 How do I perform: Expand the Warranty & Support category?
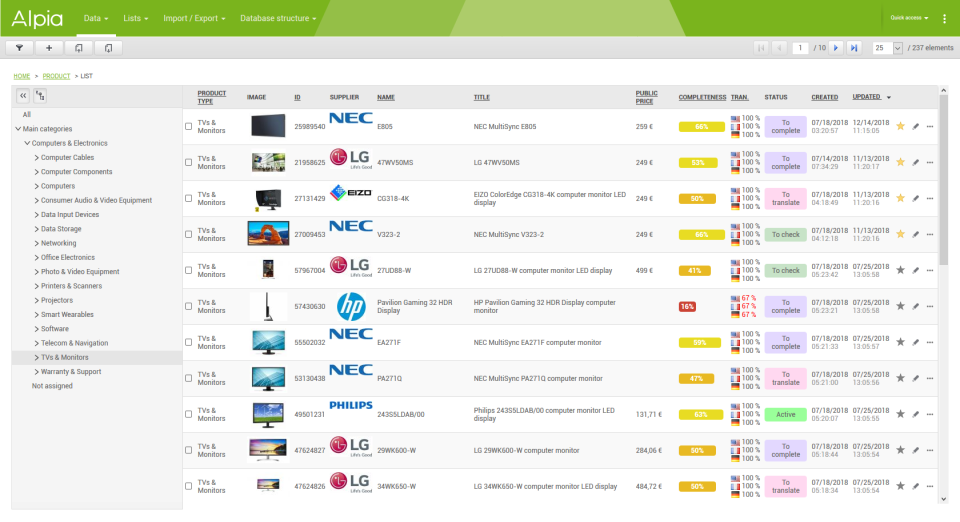point(36,371)
